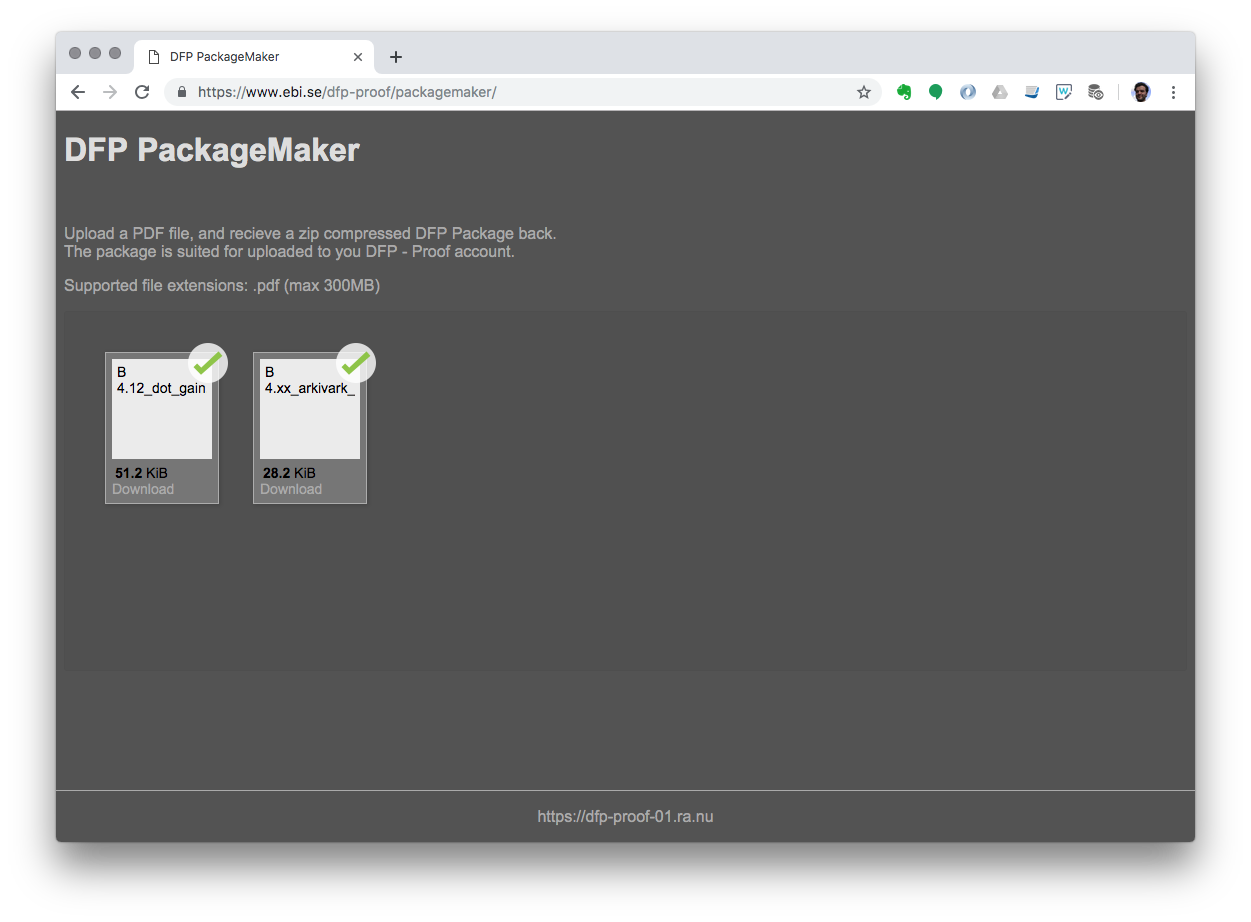The image size is (1251, 922).
Task: Select the DFP PackageMaker tab
Action: pyautogui.click(x=254, y=57)
